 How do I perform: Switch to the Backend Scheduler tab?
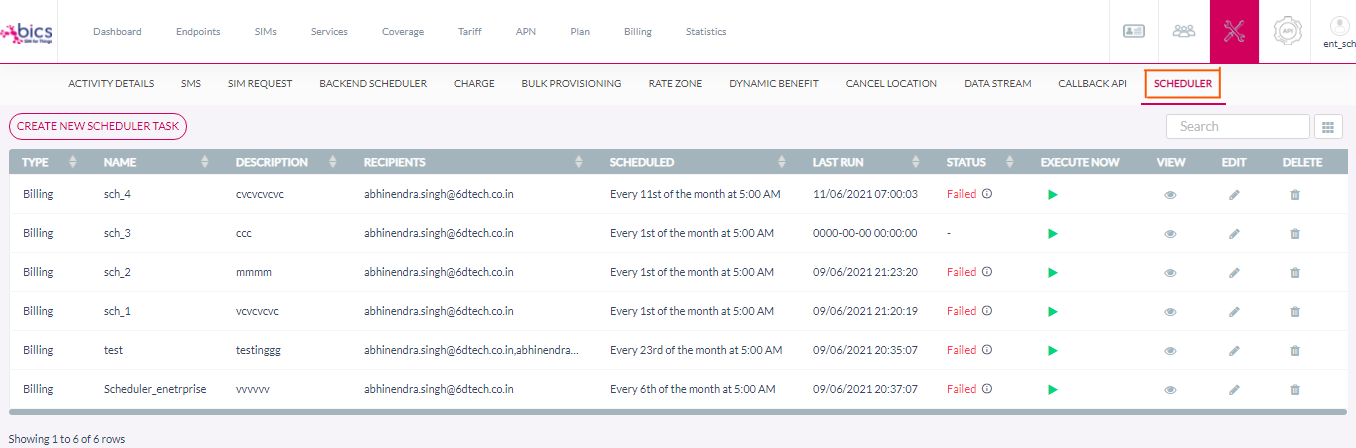coord(373,83)
